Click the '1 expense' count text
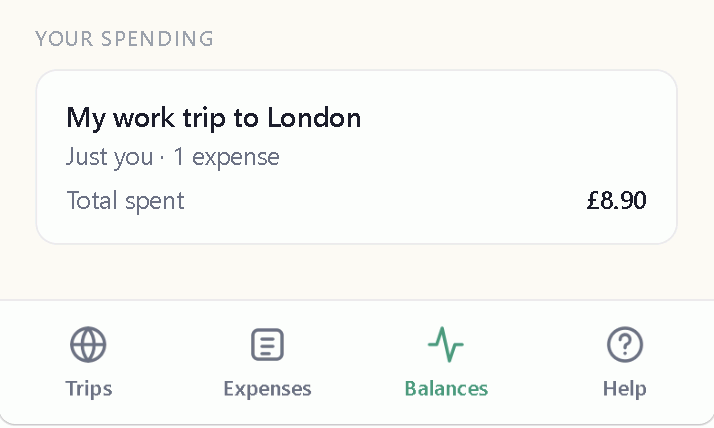The height and width of the screenshot is (428, 714). coord(226,158)
